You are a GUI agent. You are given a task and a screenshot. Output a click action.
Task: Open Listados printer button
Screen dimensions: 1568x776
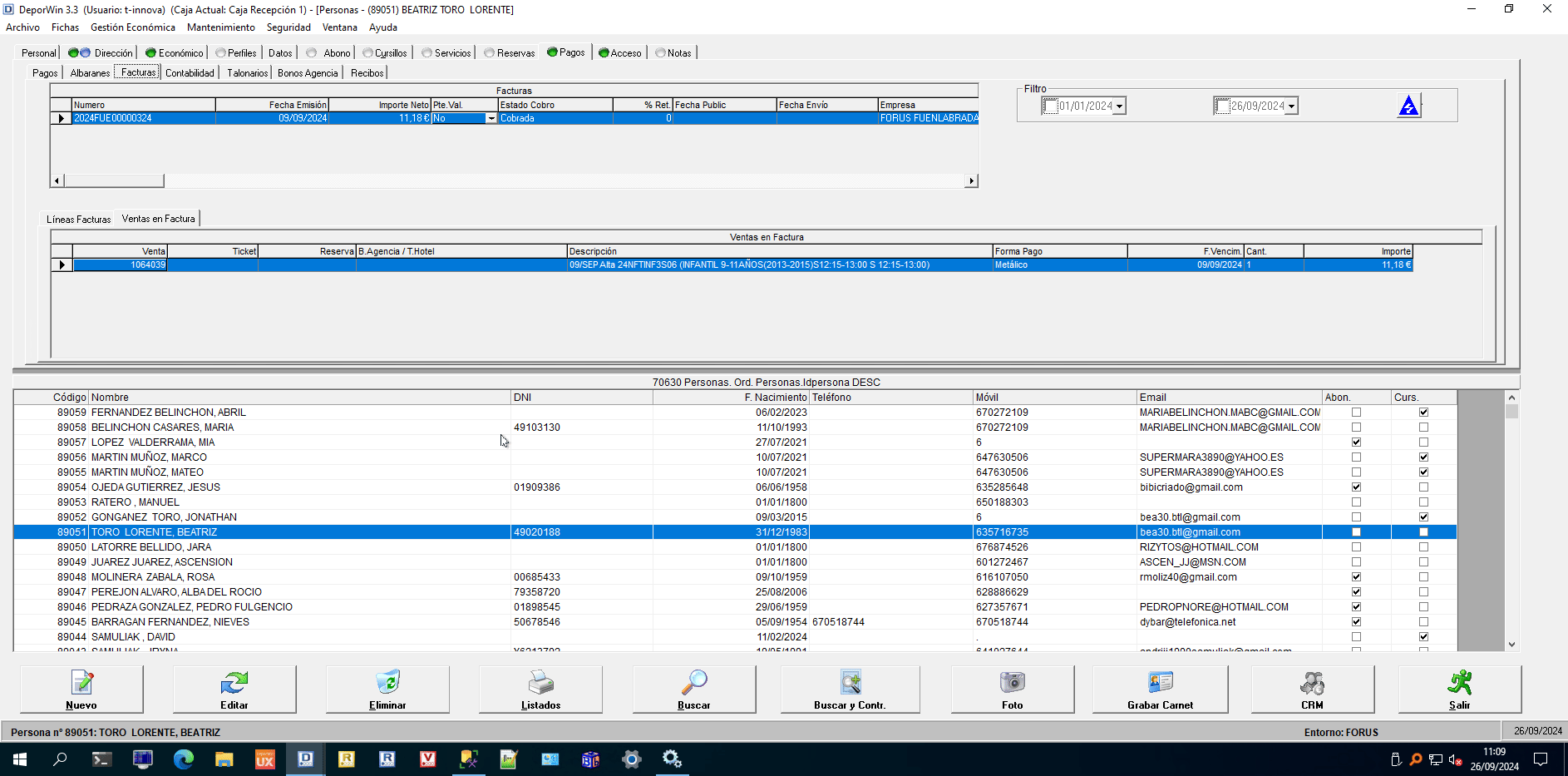[540, 689]
